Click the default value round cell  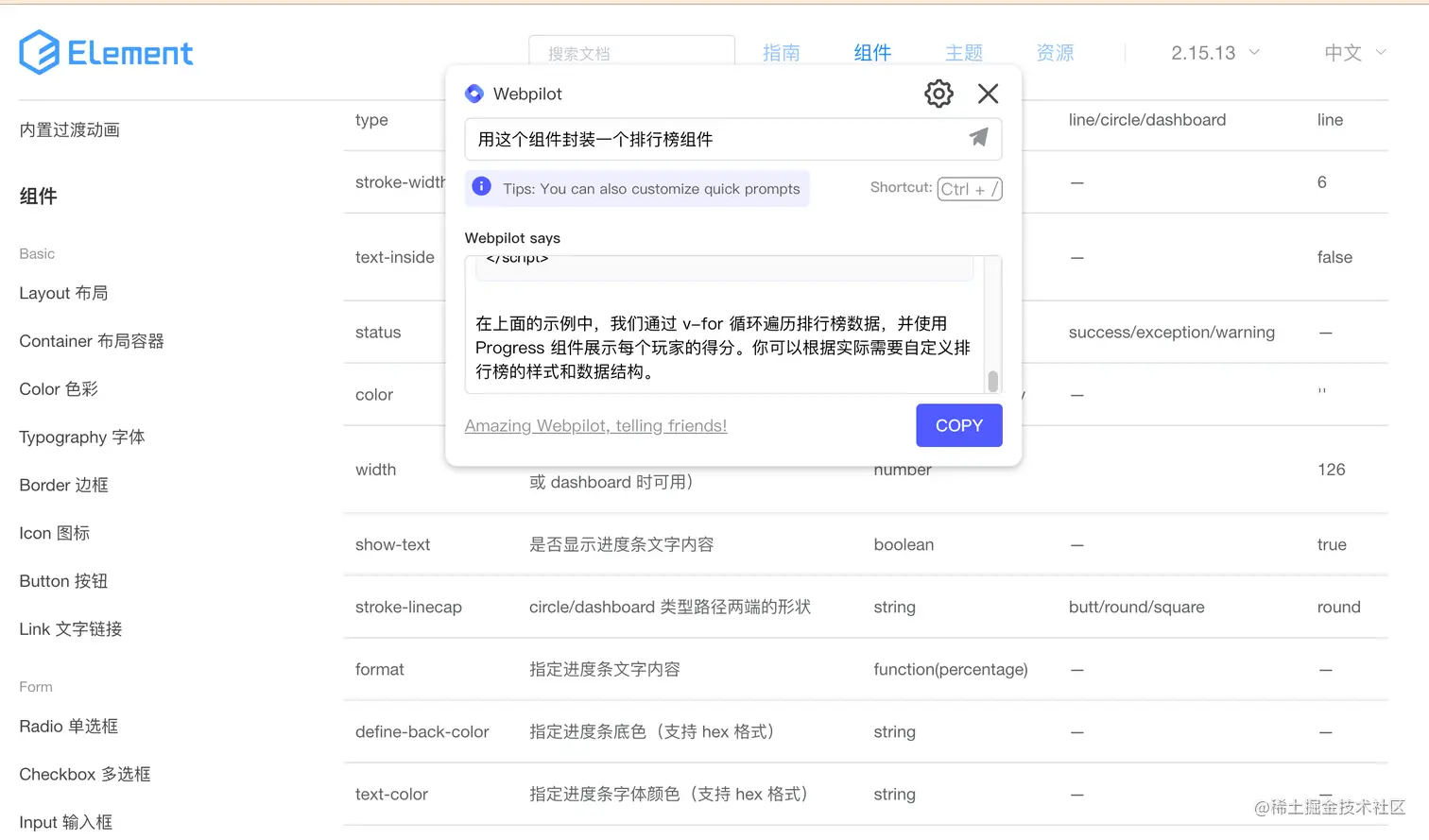(1339, 607)
